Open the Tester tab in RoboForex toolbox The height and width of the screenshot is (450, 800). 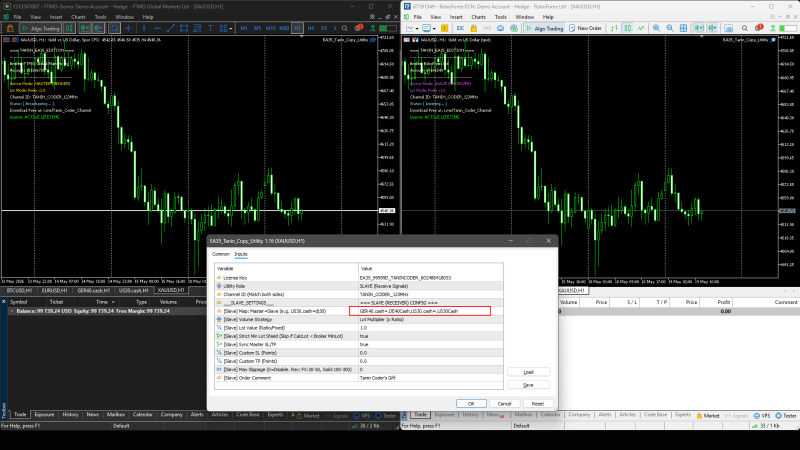pos(786,416)
